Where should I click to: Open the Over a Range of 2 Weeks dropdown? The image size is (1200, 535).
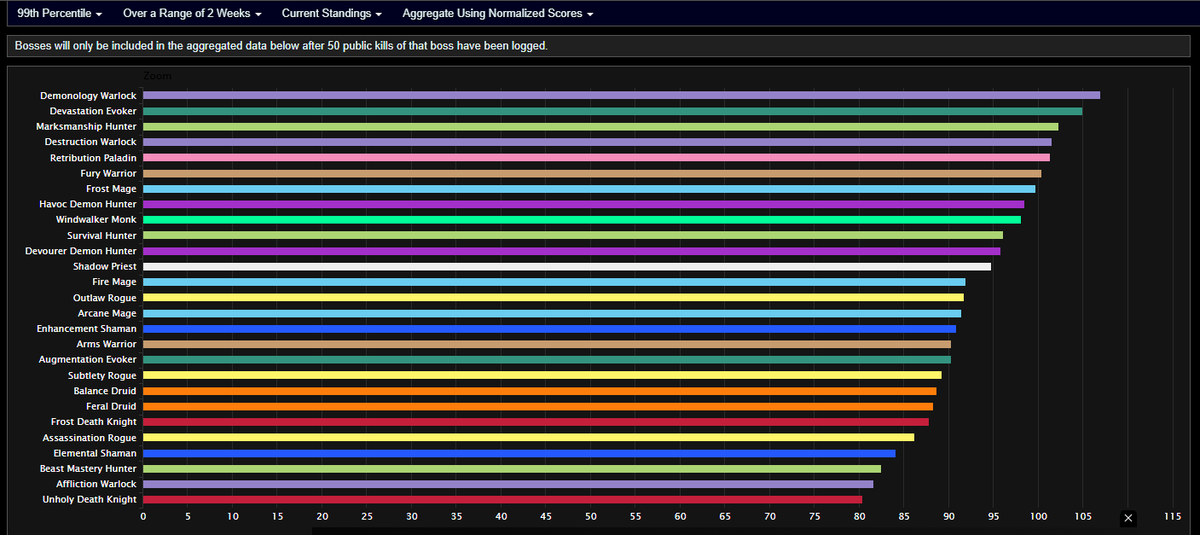pos(192,14)
